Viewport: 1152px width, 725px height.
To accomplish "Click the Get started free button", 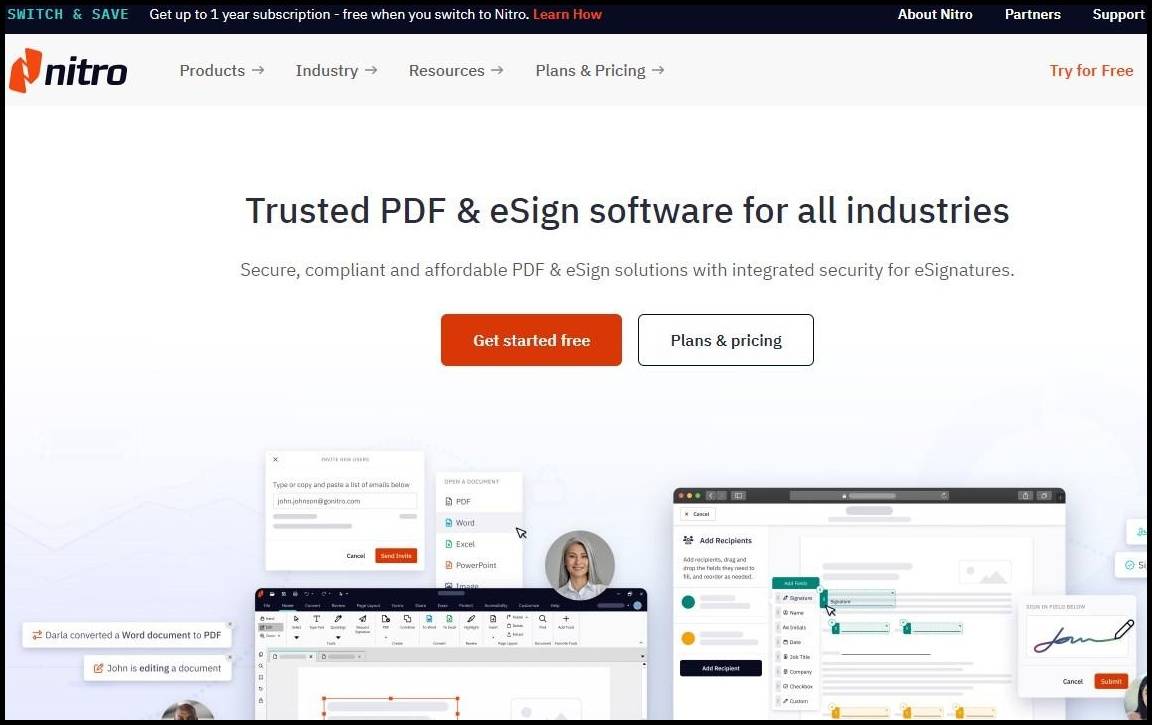I will (531, 340).
